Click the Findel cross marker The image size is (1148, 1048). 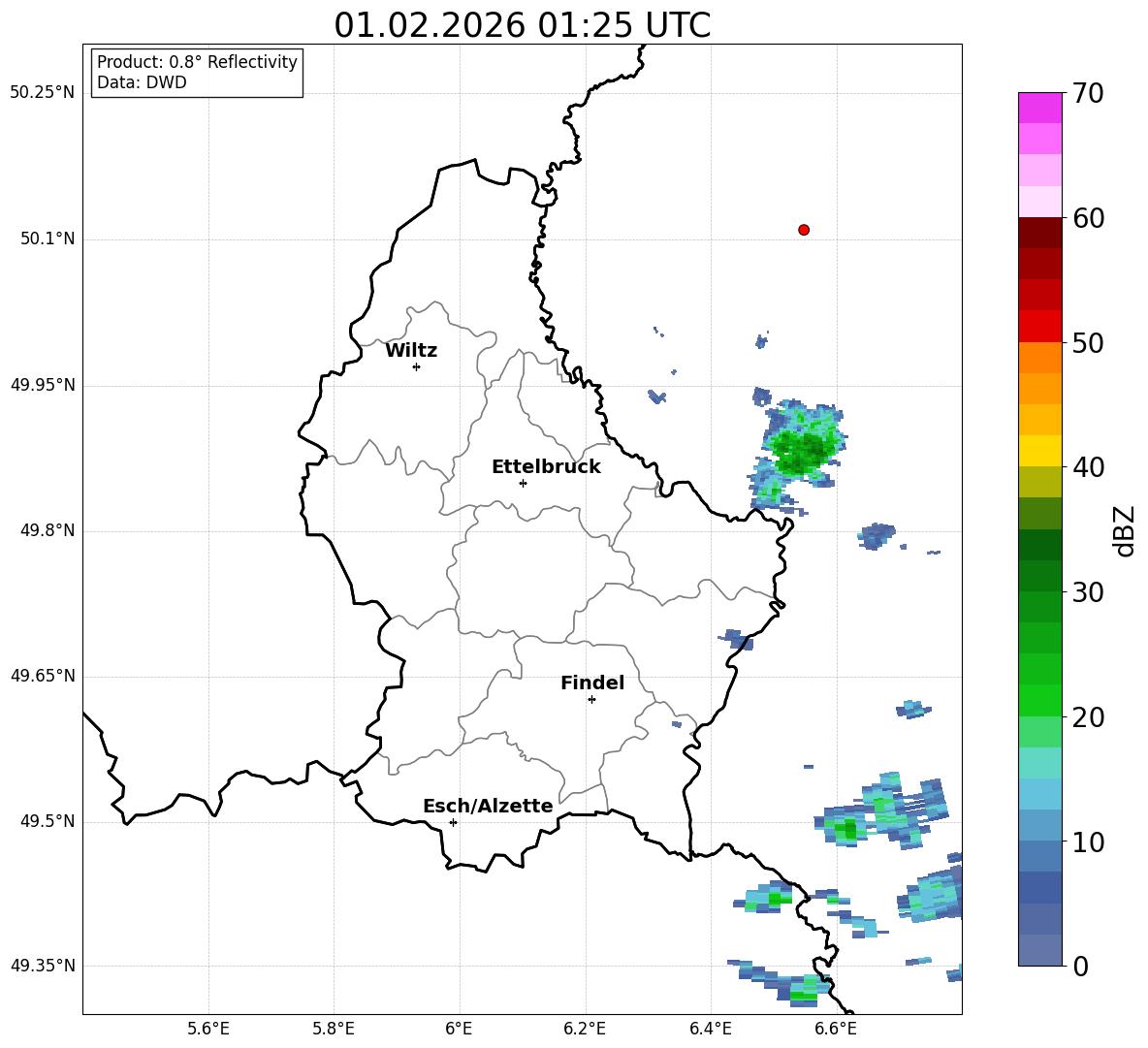591,699
